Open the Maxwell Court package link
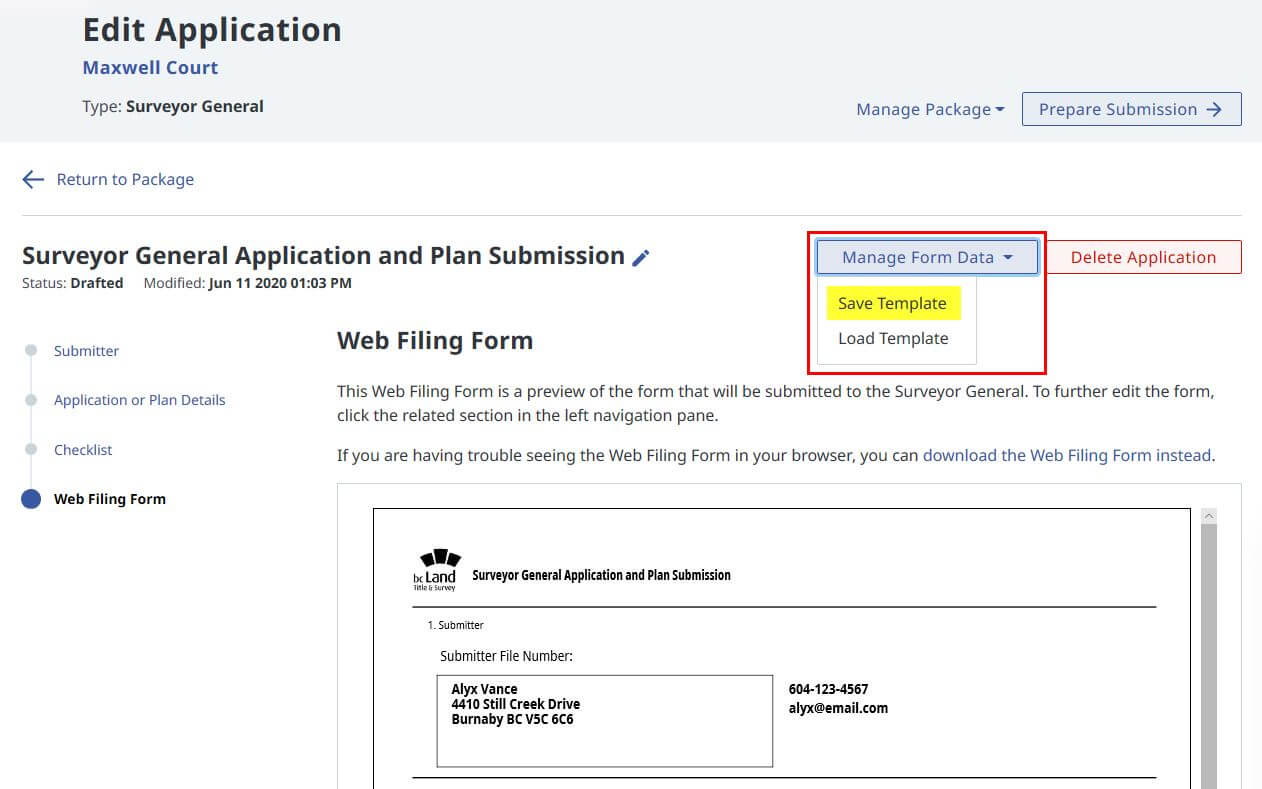 coord(150,68)
